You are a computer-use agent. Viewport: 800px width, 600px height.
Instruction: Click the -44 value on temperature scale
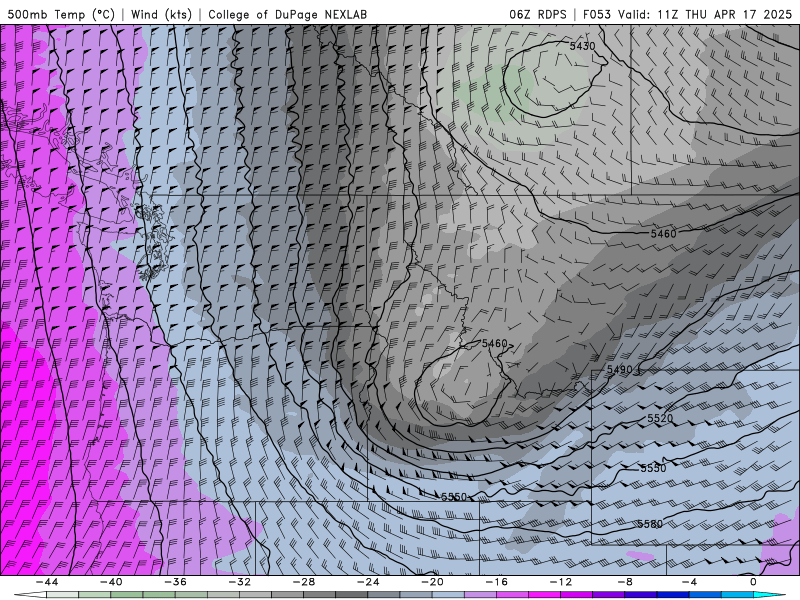pos(47,582)
